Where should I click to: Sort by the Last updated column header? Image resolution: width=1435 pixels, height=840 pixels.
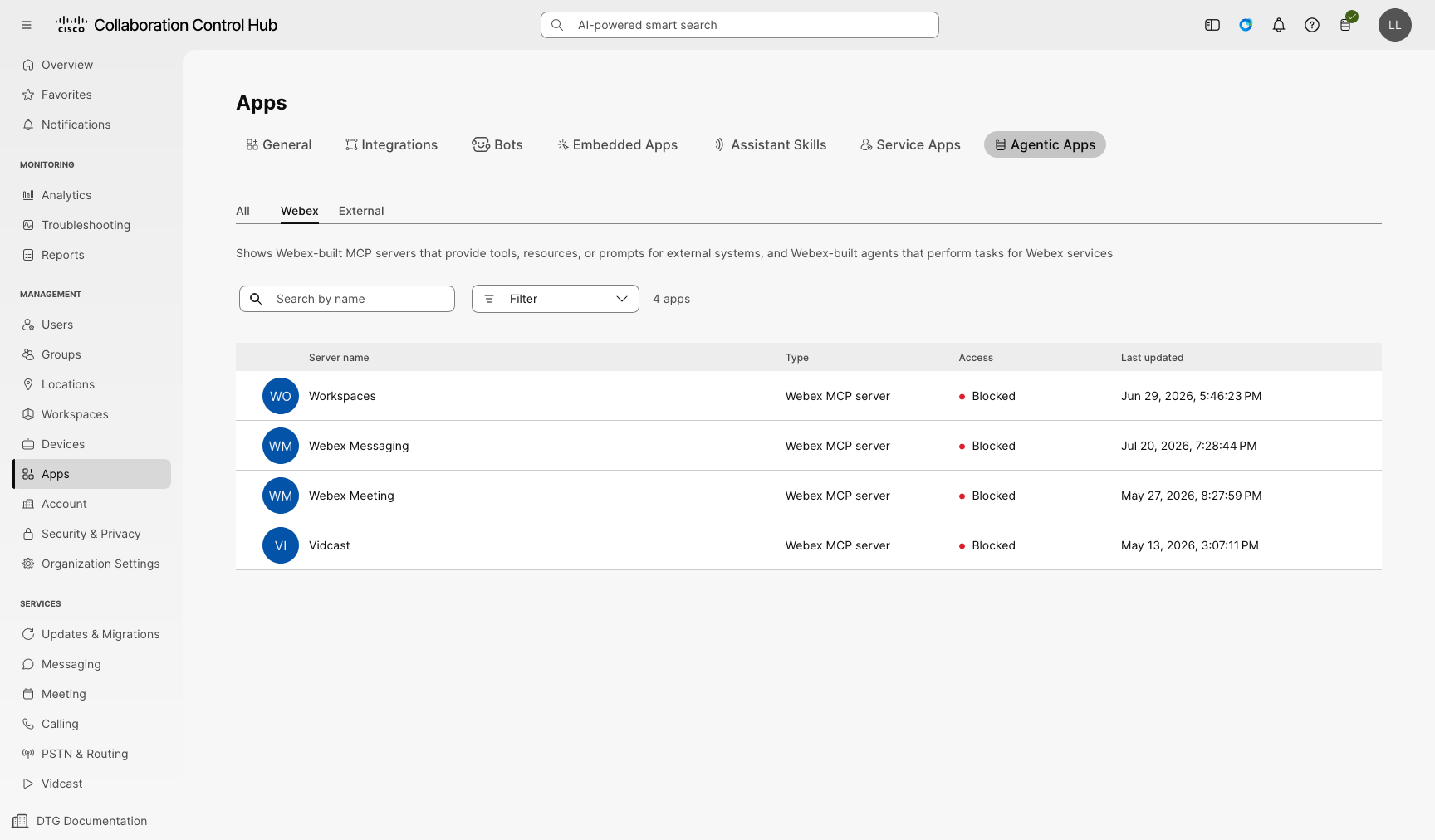click(x=1152, y=358)
